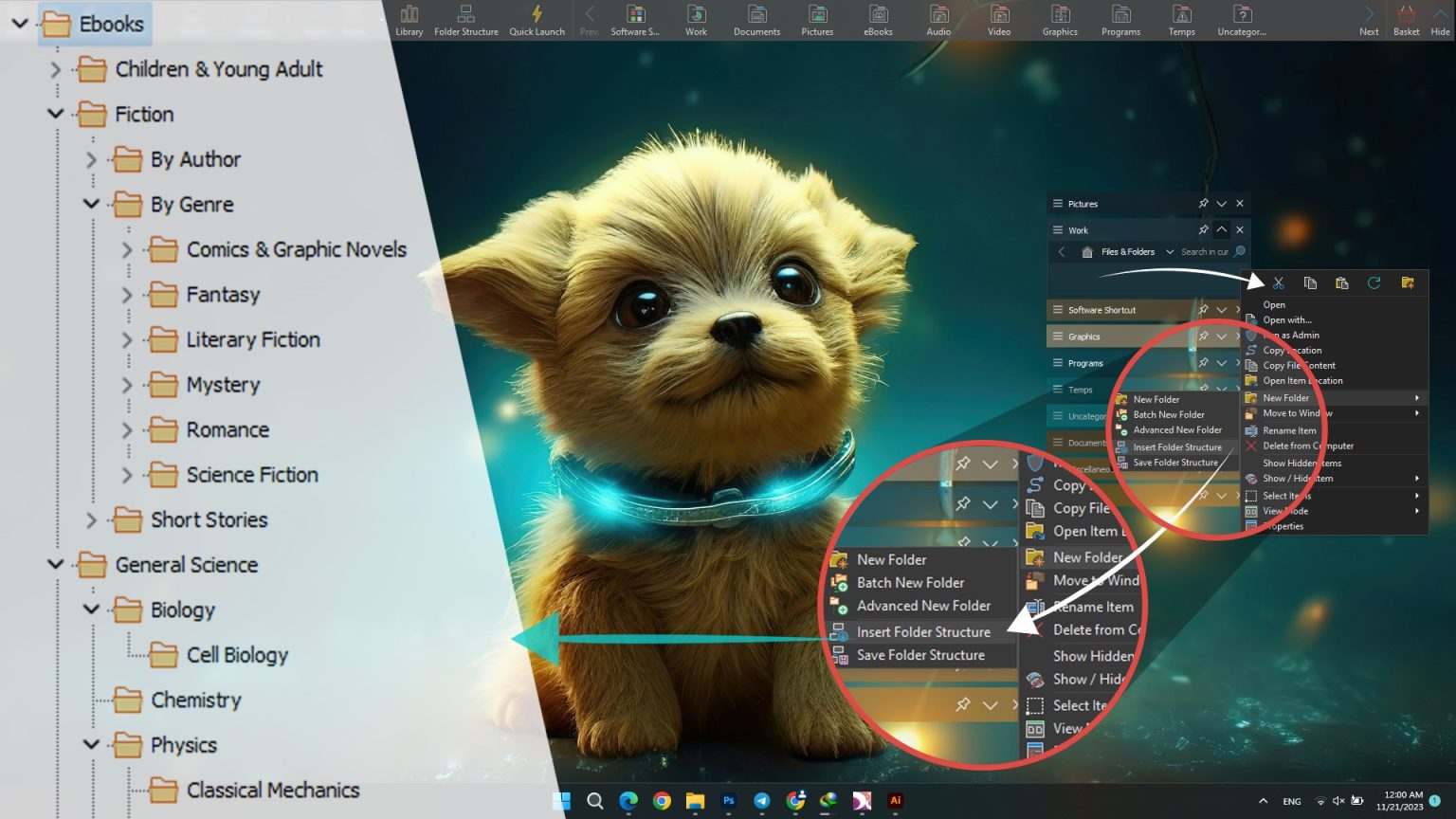The image size is (1456, 819).
Task: Click the Cut scissors icon in the context menu
Action: [x=1278, y=283]
